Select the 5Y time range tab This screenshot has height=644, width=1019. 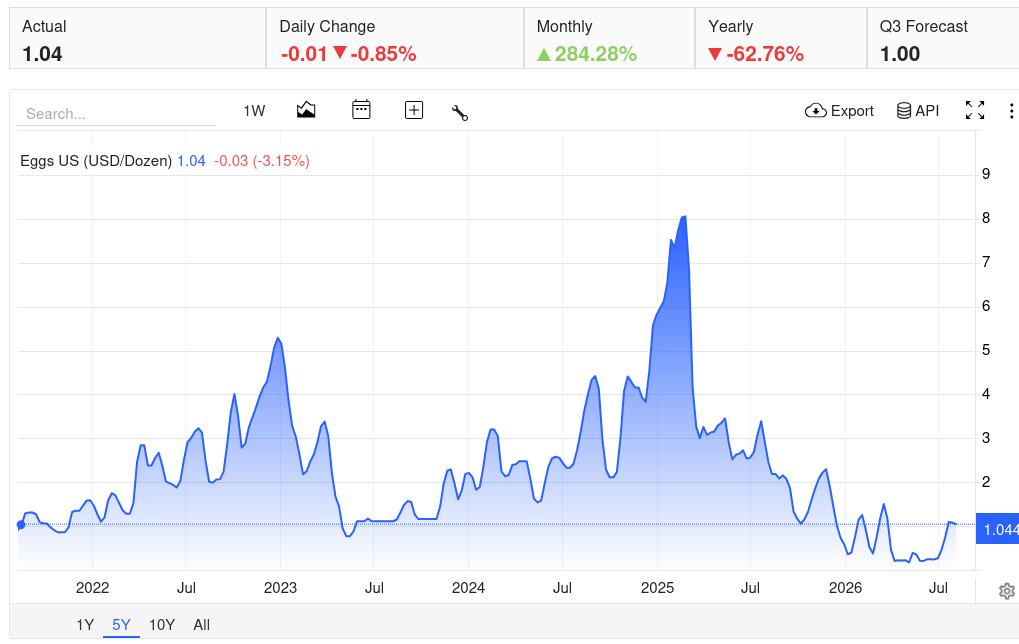(x=122, y=625)
